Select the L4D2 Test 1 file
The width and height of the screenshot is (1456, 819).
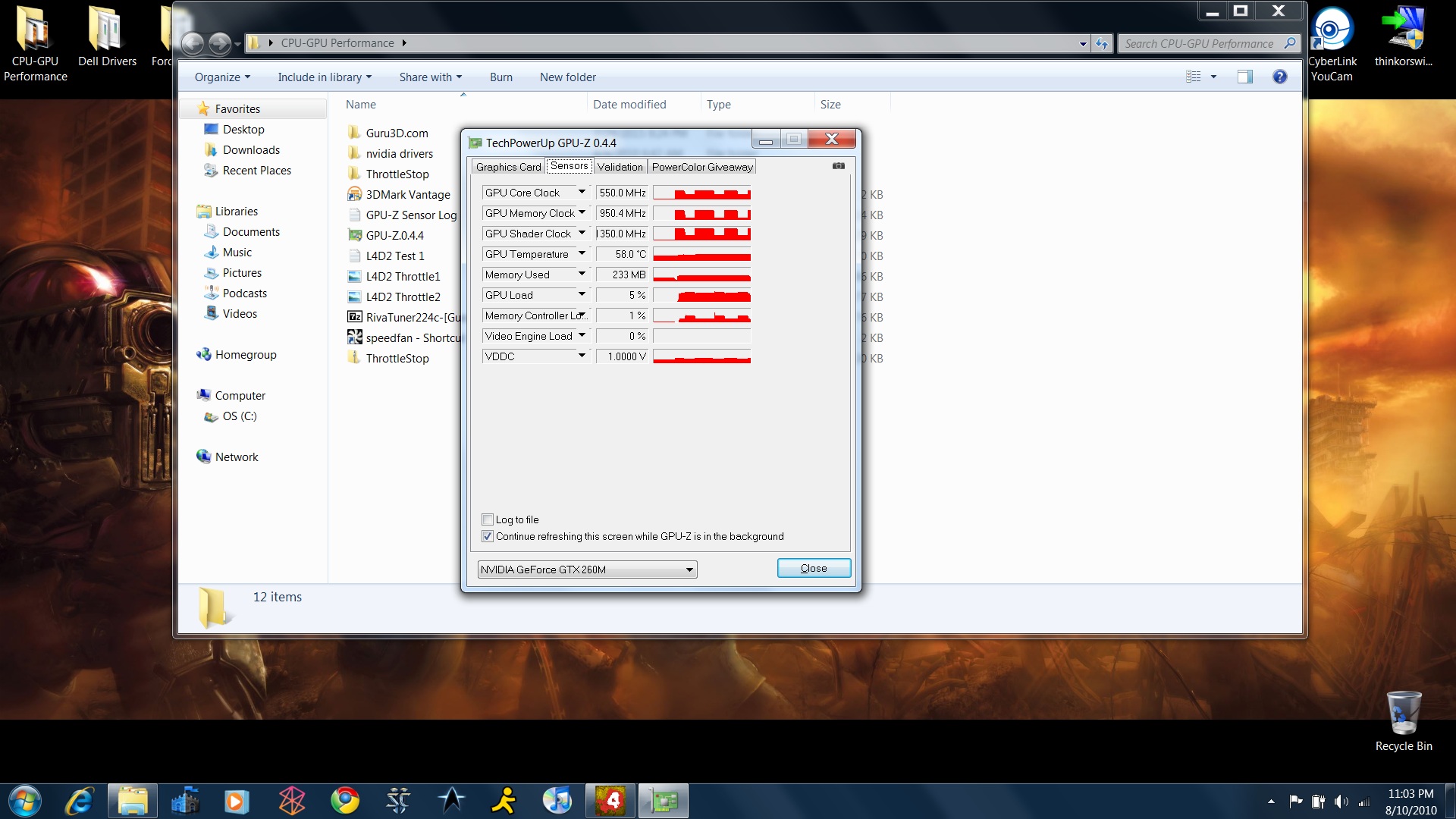point(394,256)
